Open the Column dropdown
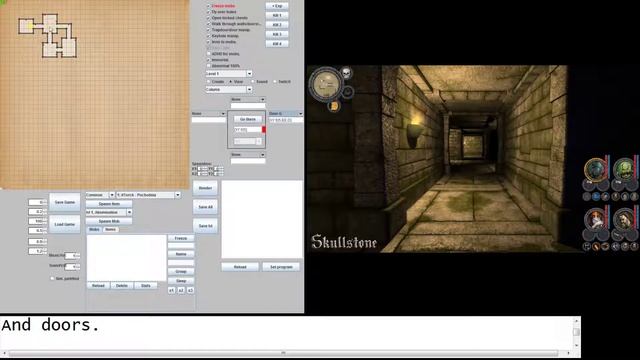640x360 pixels. (229, 89)
